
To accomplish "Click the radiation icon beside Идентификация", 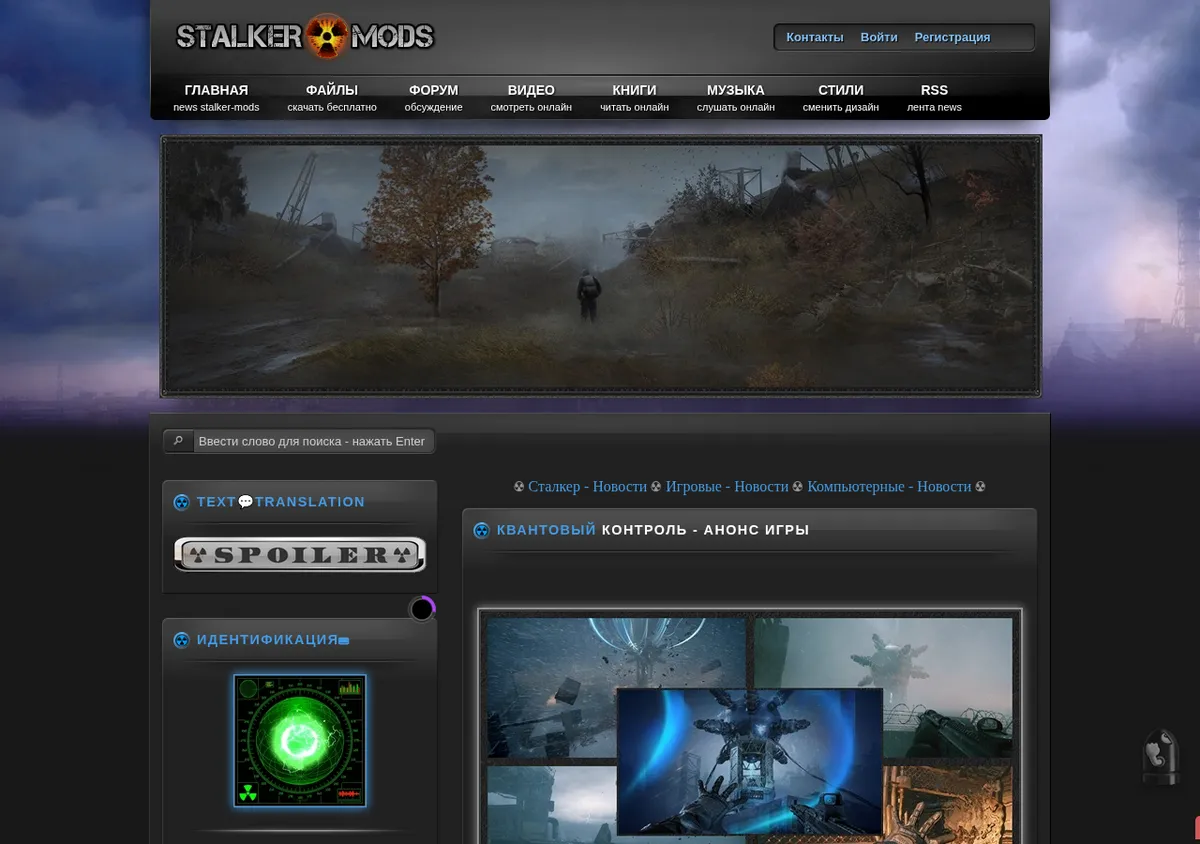I will pyautogui.click(x=181, y=640).
